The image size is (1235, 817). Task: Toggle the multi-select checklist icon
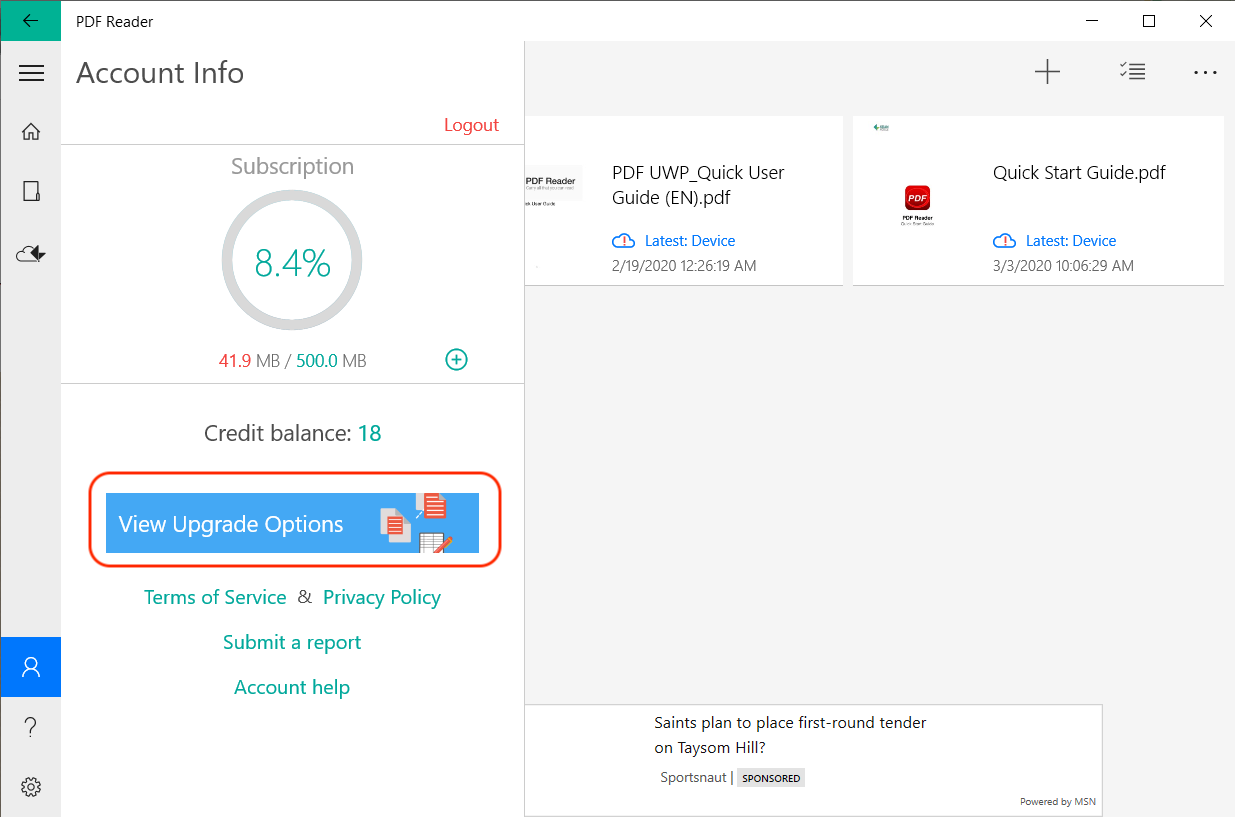pyautogui.click(x=1132, y=72)
